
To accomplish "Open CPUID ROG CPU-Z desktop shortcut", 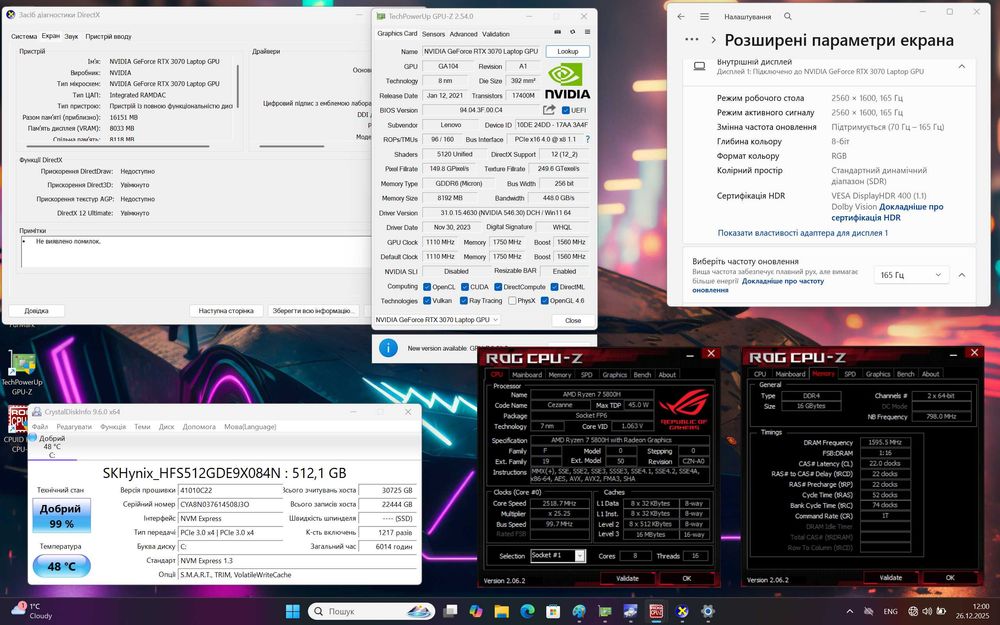I will 17,430.
